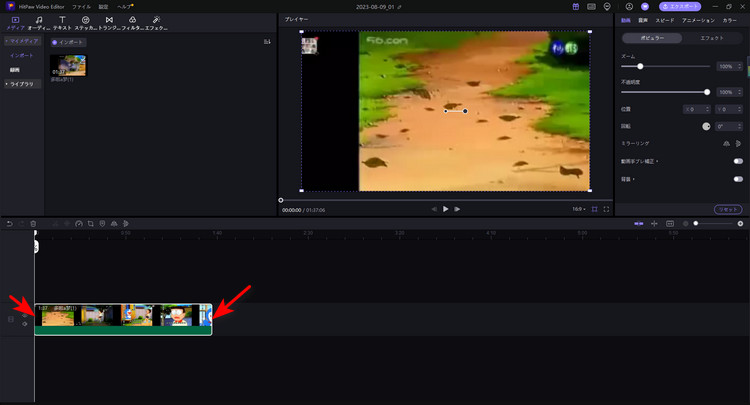
Task: Select the トランジション transition icon
Action: pyautogui.click(x=109, y=22)
